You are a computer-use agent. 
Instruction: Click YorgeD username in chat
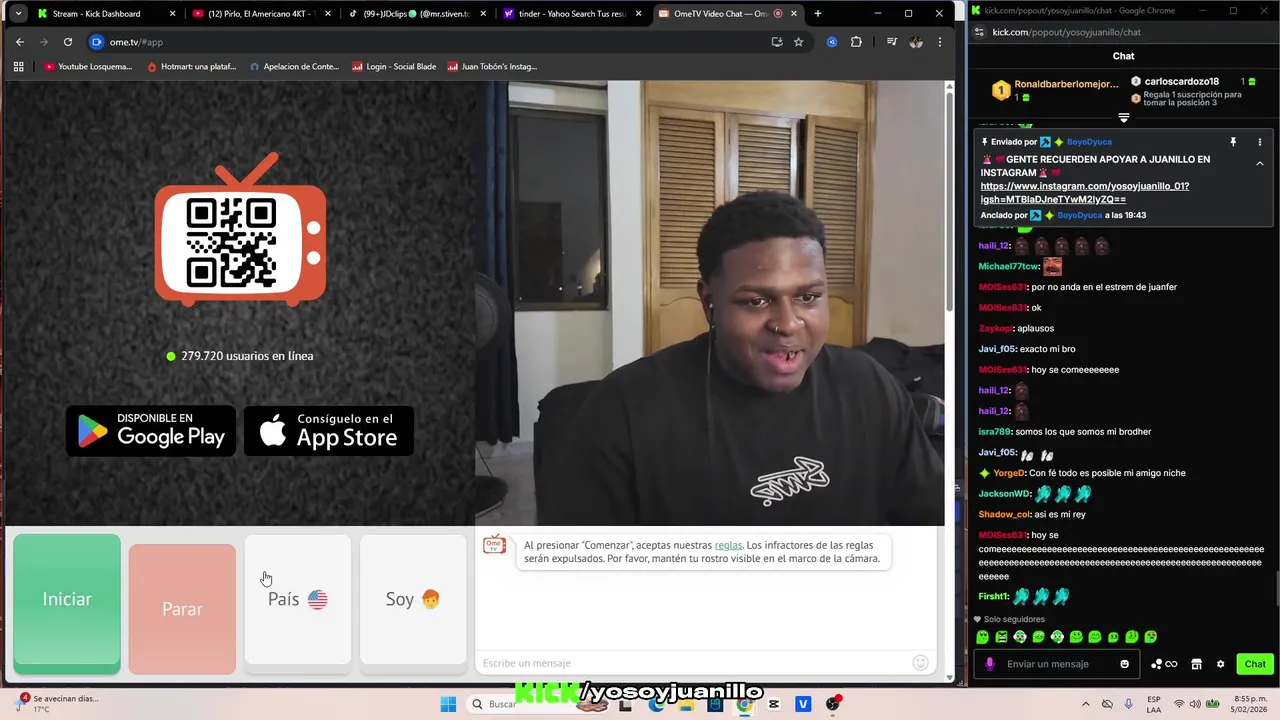(1009, 473)
